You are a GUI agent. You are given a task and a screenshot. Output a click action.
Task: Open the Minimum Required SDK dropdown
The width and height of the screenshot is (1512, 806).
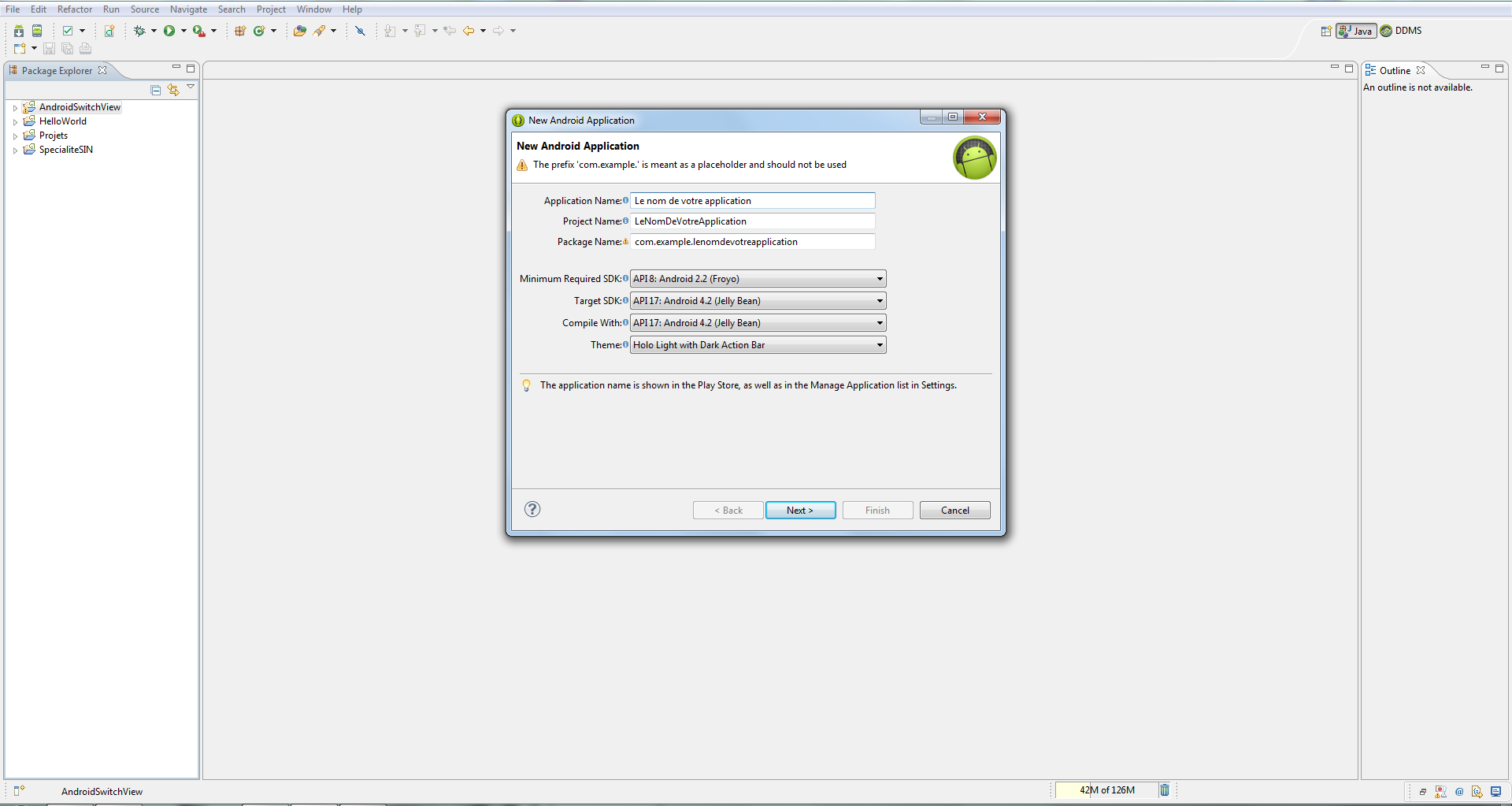pos(758,279)
